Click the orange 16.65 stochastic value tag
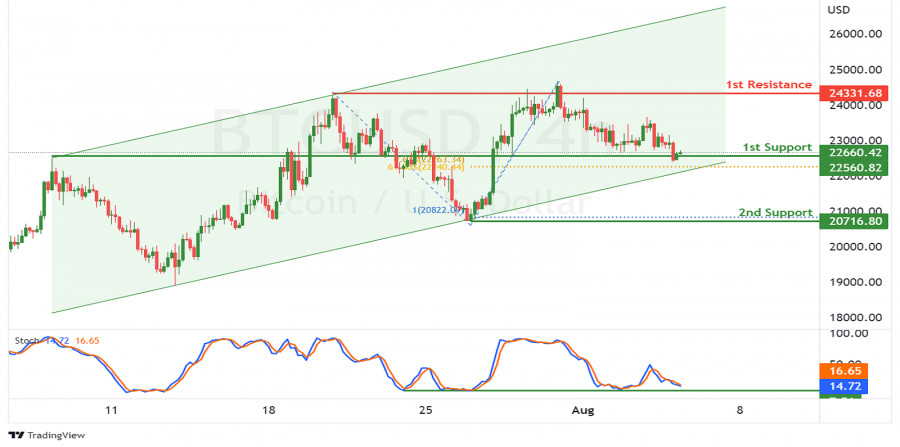This screenshot has height=447, width=900. click(844, 371)
